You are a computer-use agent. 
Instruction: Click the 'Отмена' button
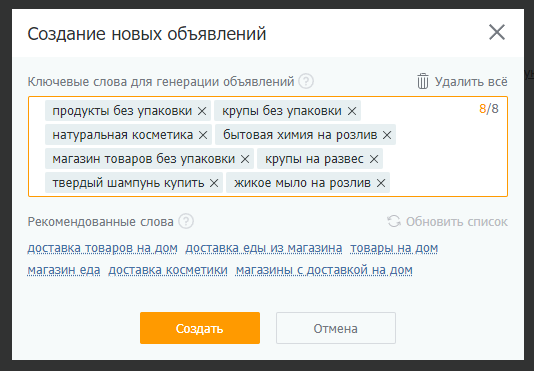pyautogui.click(x=336, y=328)
